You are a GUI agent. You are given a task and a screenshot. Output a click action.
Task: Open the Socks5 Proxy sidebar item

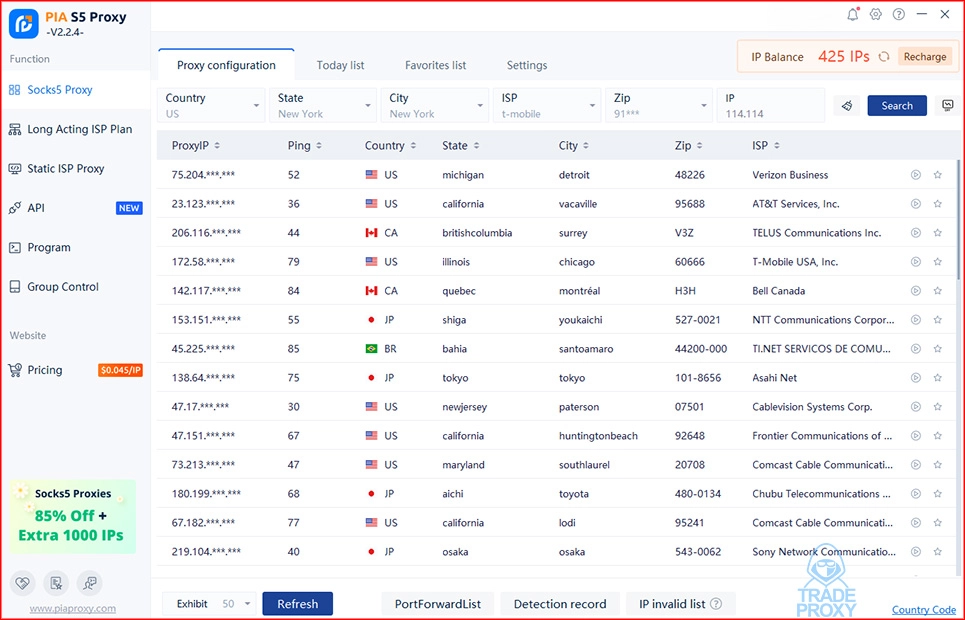75,90
